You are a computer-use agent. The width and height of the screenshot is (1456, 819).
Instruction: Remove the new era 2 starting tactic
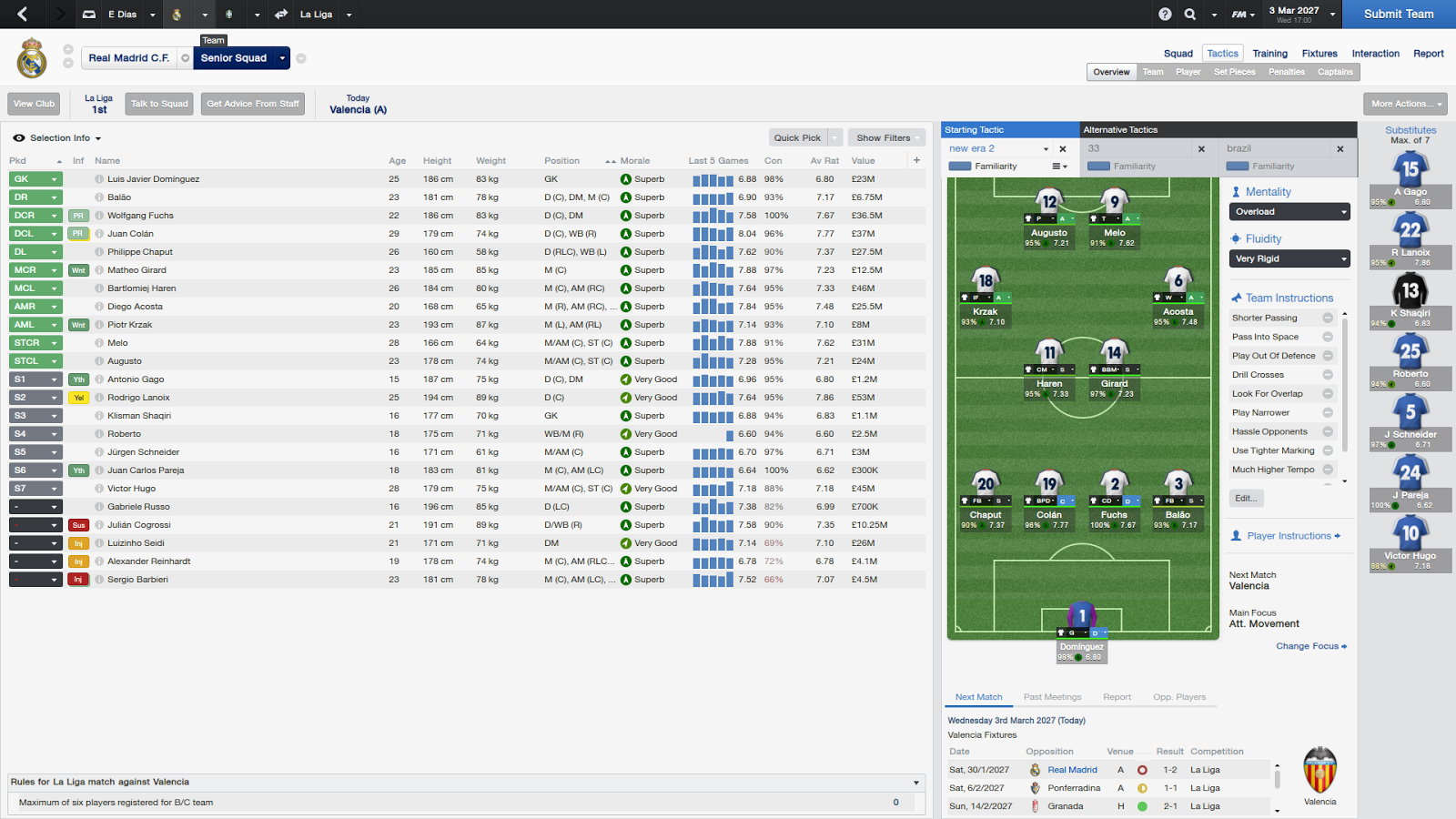coord(1062,148)
